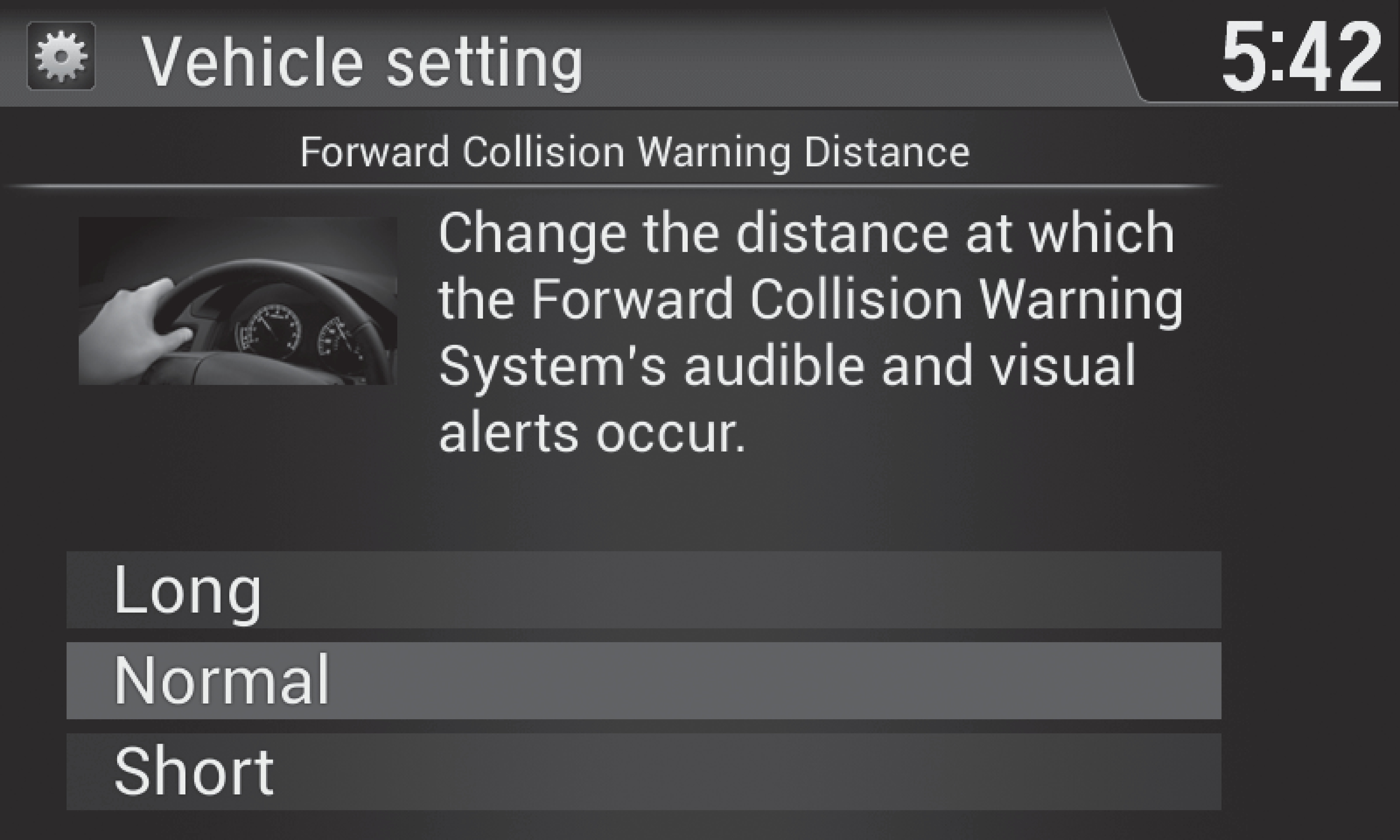
Task: Click the steering wheel thumbnail image
Action: point(238,301)
